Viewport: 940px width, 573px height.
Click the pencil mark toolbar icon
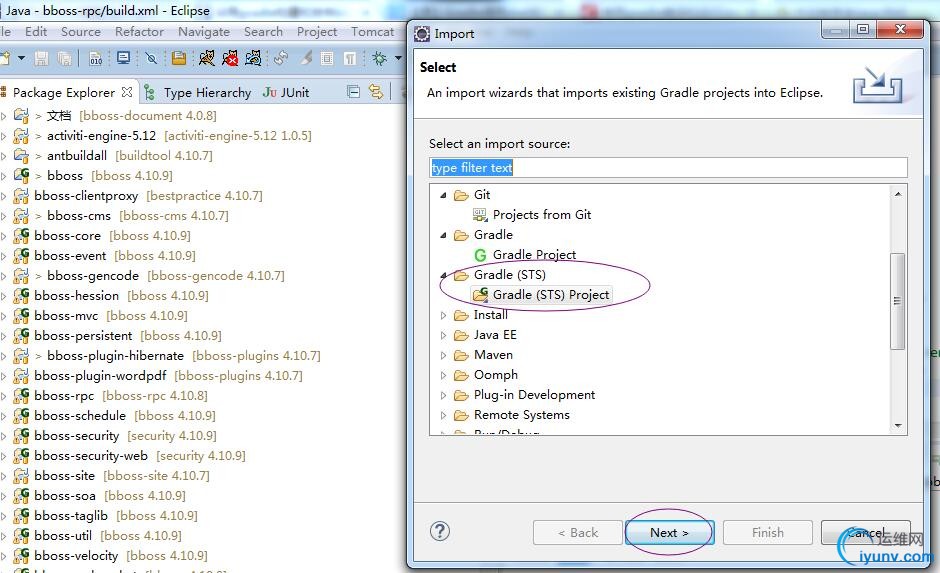306,58
